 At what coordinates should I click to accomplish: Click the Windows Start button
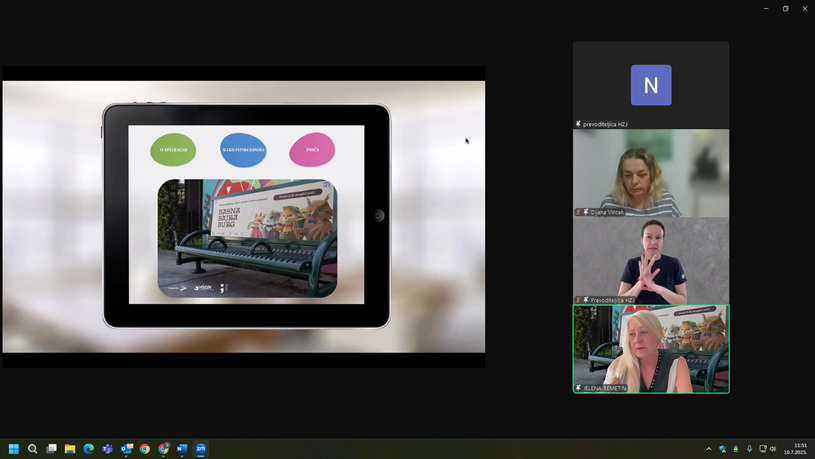[14, 449]
